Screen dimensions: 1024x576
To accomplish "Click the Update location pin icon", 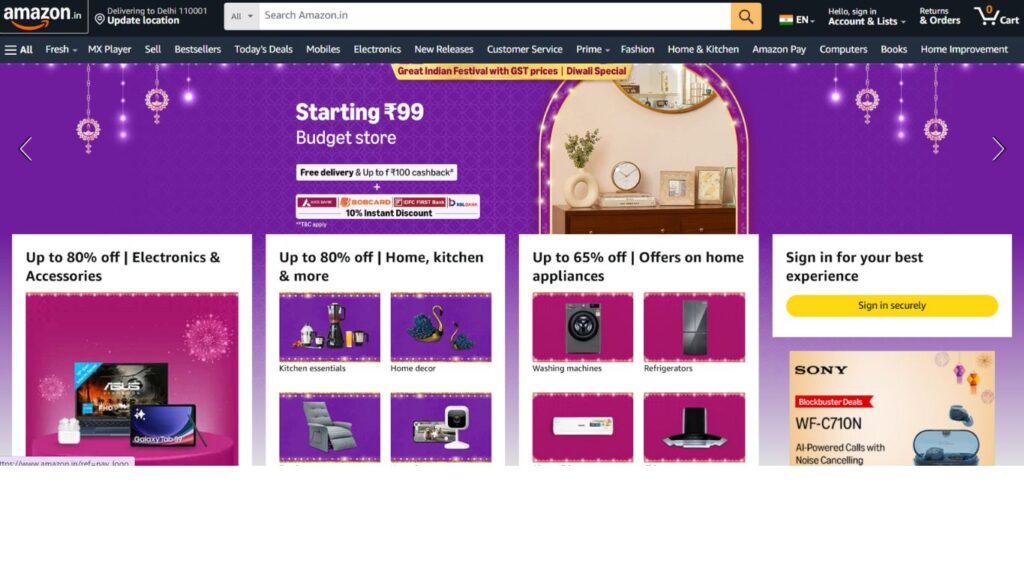I will tap(99, 20).
